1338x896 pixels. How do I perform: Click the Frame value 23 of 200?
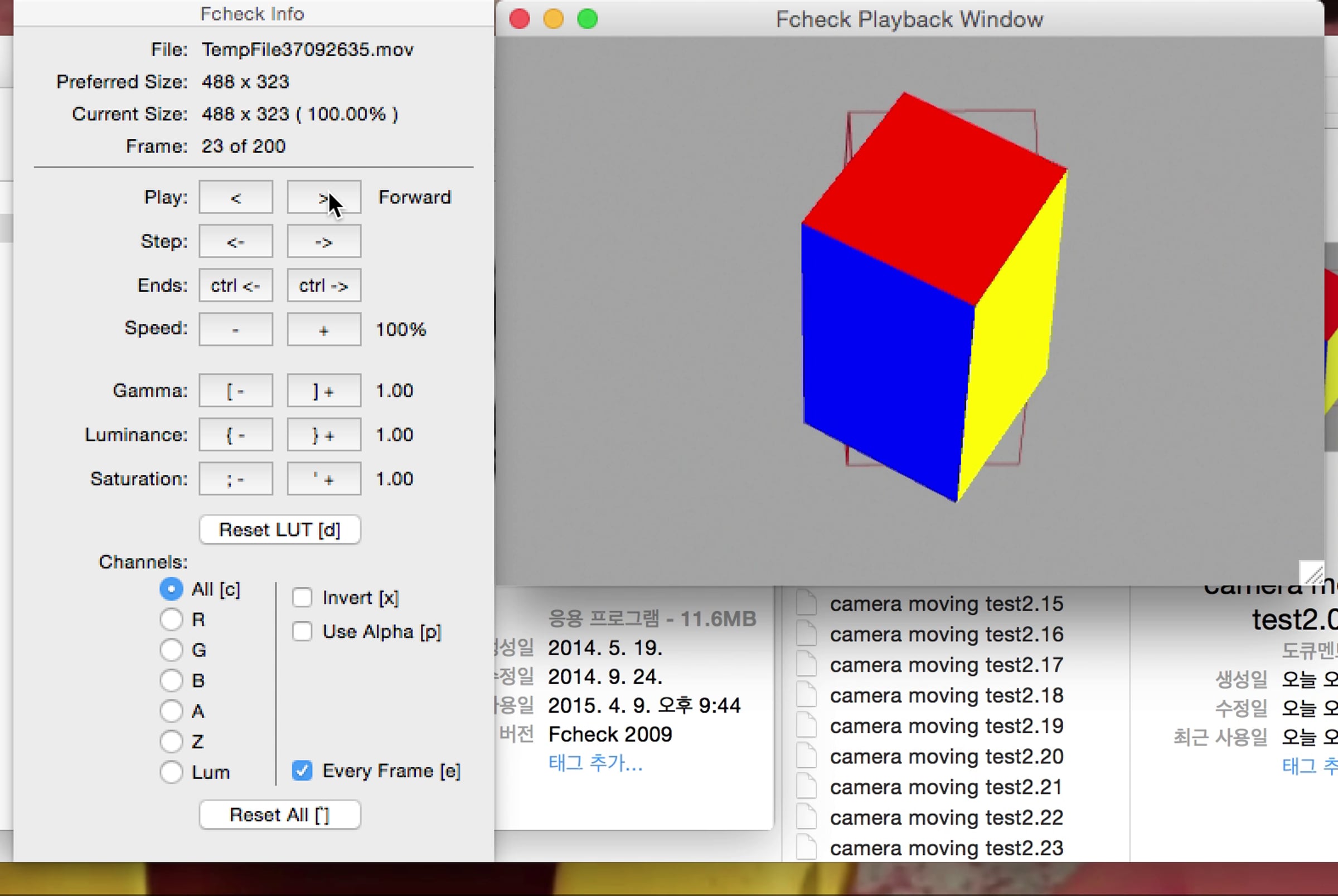click(244, 147)
